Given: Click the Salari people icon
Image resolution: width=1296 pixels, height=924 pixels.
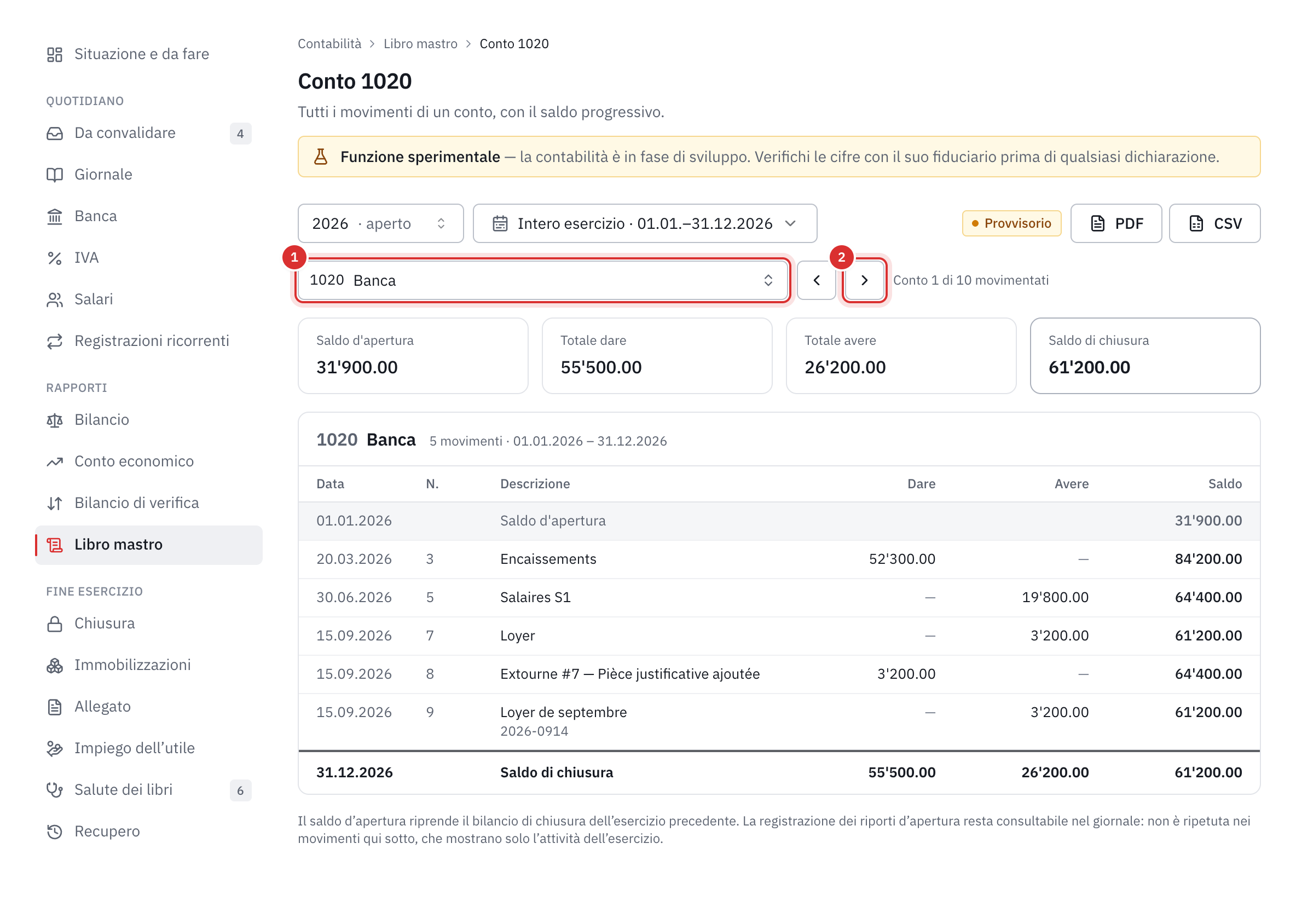Looking at the screenshot, I should click(55, 301).
